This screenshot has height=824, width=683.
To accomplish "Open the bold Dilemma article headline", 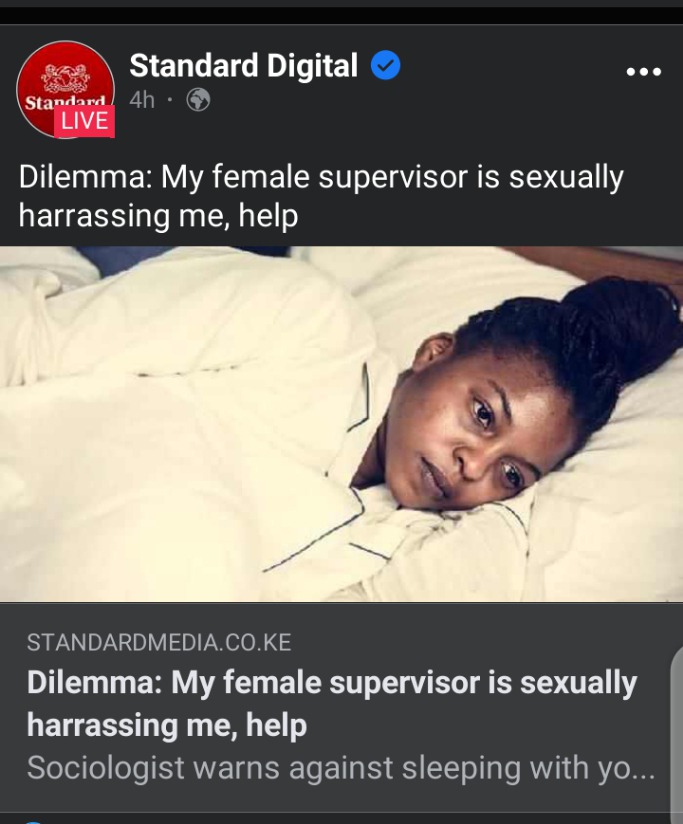I will click(x=332, y=704).
